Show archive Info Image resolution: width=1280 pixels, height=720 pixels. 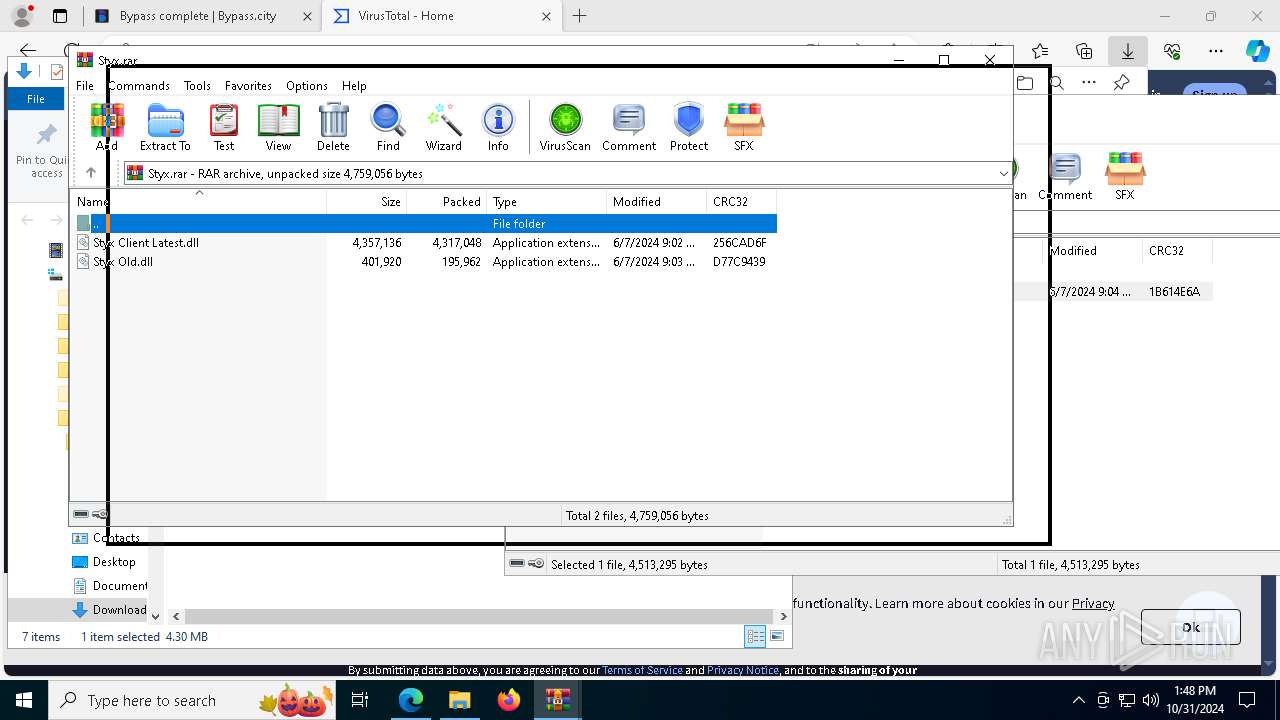(x=498, y=127)
